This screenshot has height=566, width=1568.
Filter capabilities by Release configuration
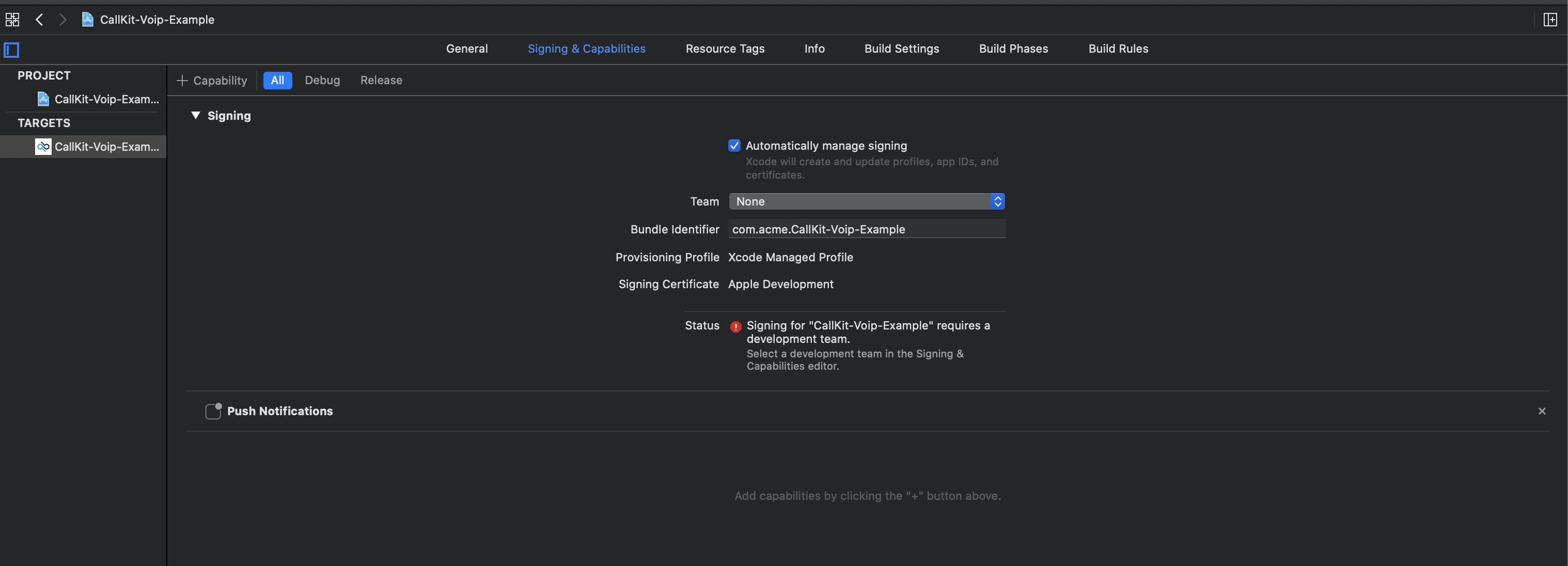pos(381,81)
